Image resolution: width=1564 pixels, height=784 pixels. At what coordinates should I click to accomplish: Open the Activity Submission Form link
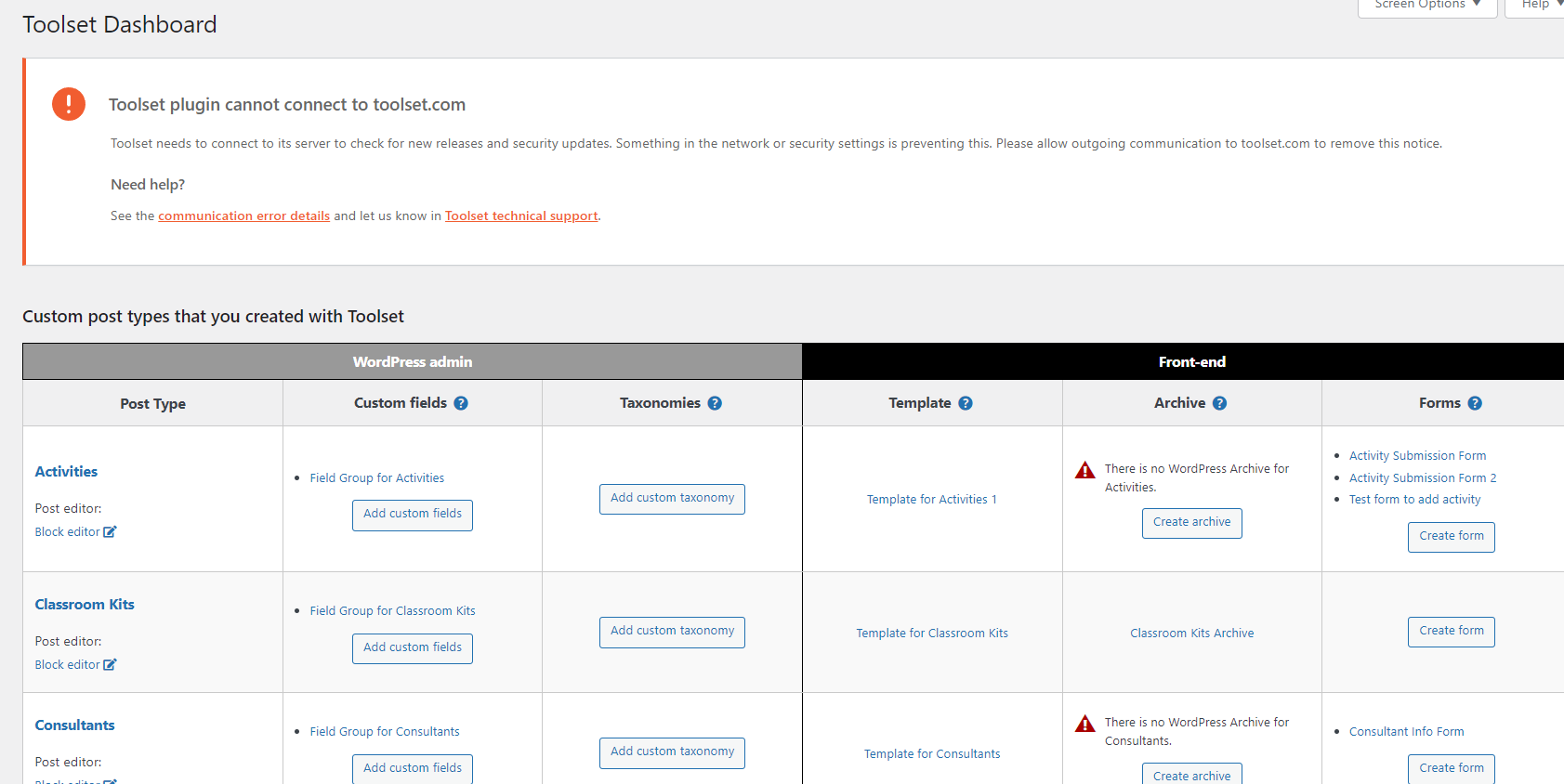(x=1418, y=456)
